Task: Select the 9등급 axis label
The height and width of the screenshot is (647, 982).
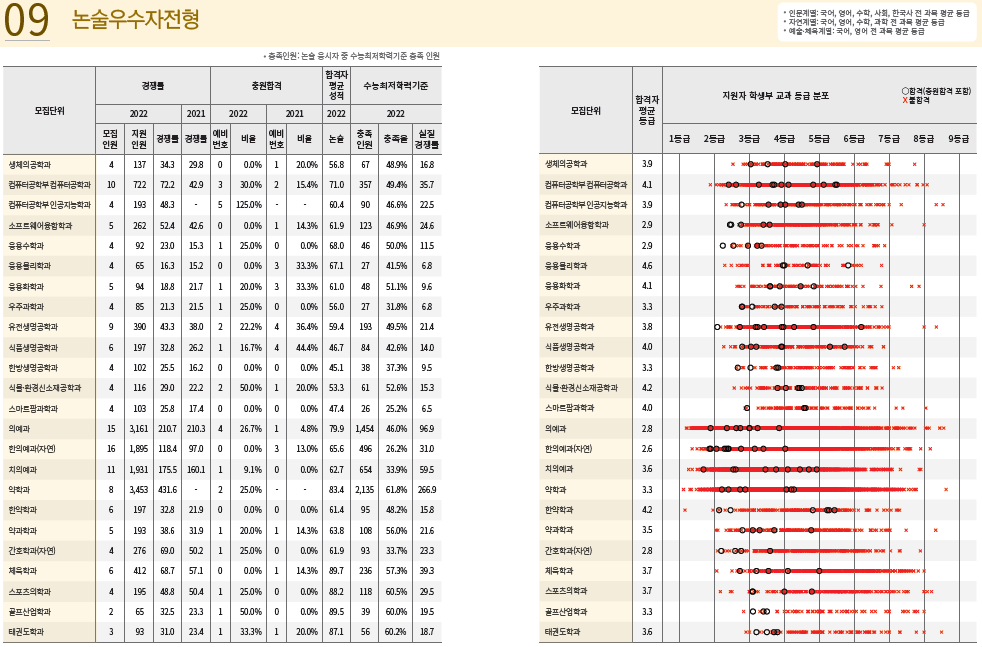Action: coord(958,138)
